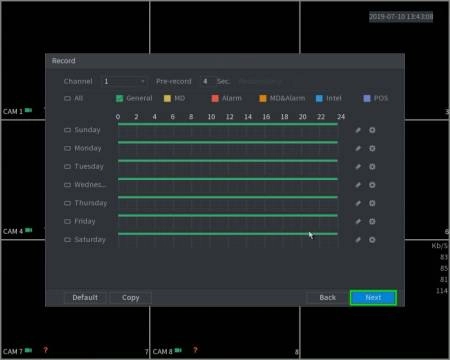Toggle the Wednesday checkbox

(67, 185)
